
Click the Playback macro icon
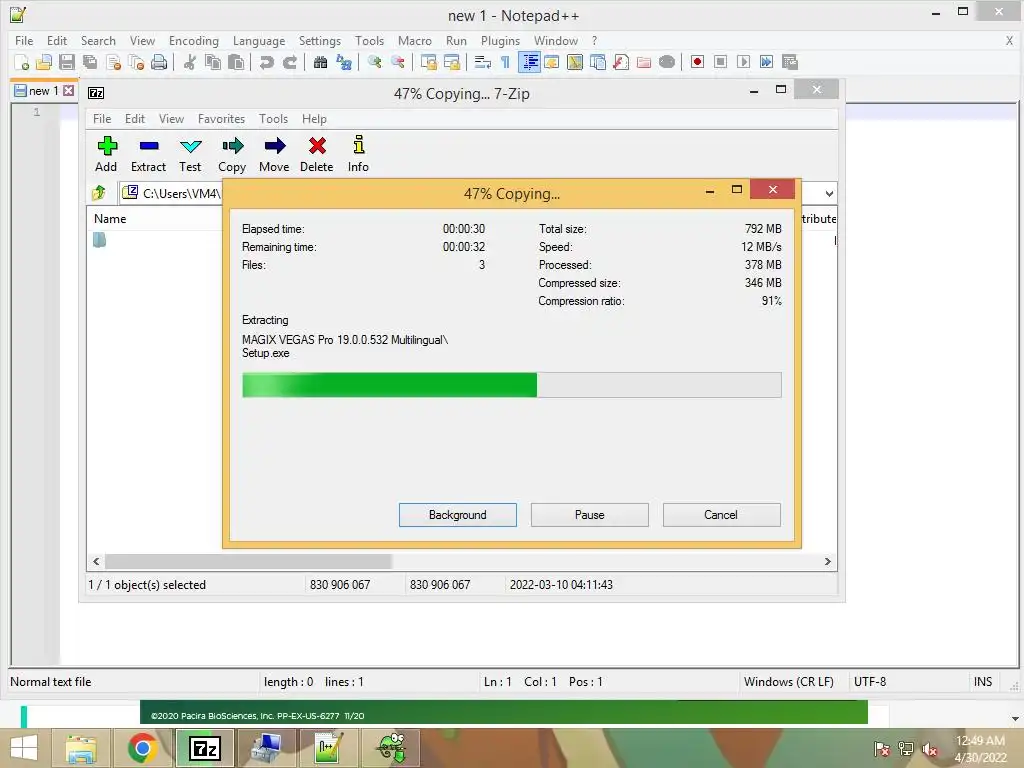click(743, 62)
